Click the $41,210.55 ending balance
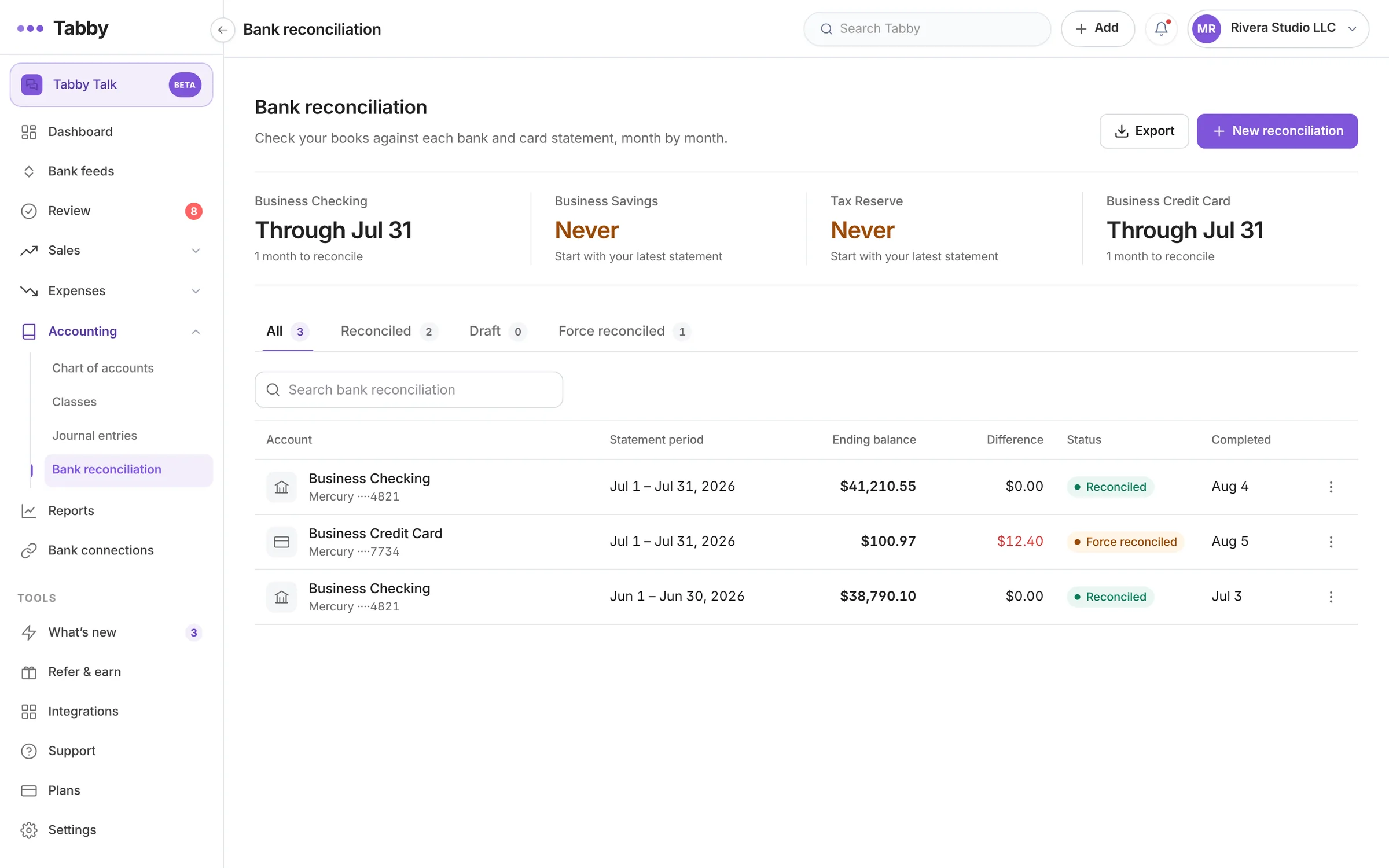Image resolution: width=1389 pixels, height=868 pixels. 877,487
